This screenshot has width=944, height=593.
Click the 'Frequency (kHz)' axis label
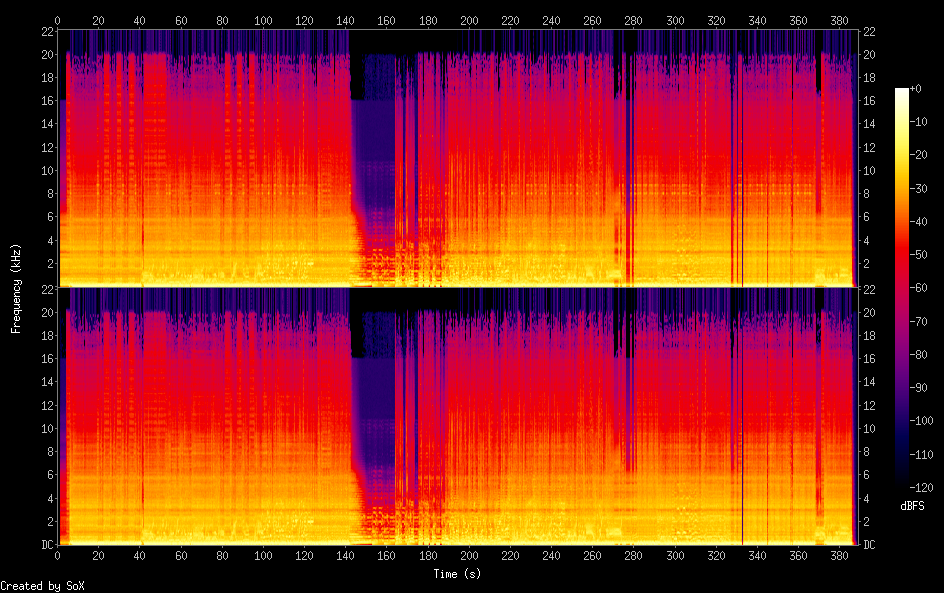16,287
